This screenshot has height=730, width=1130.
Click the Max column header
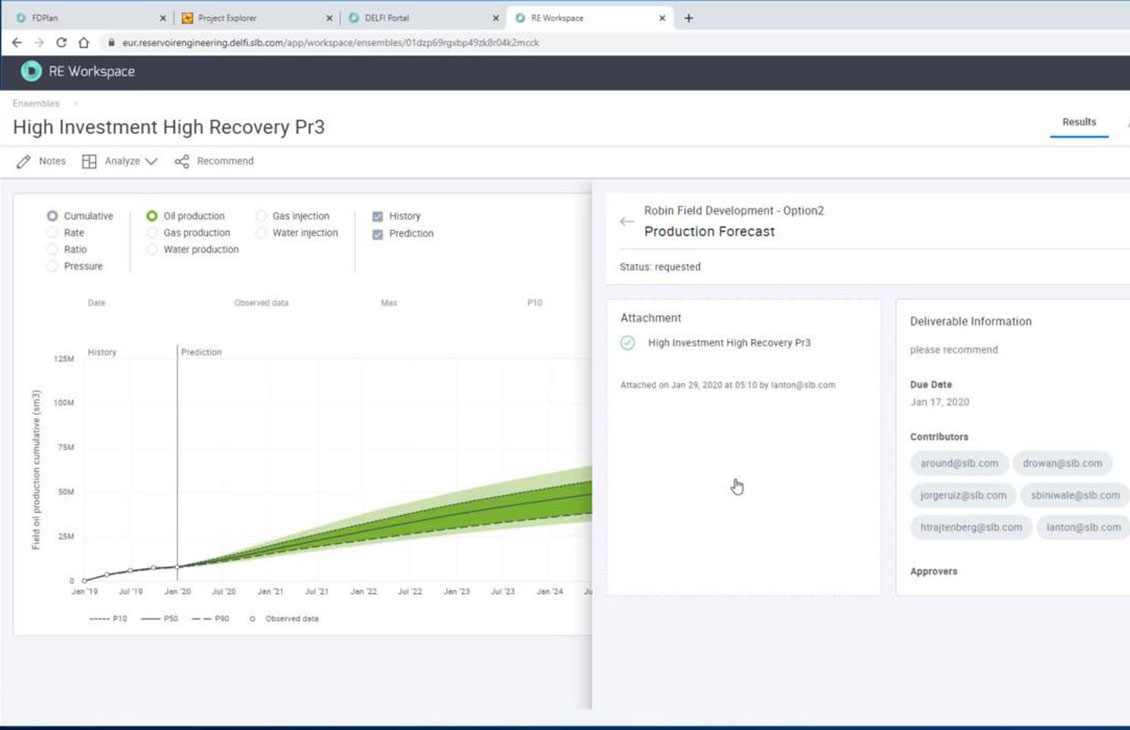[x=388, y=303]
